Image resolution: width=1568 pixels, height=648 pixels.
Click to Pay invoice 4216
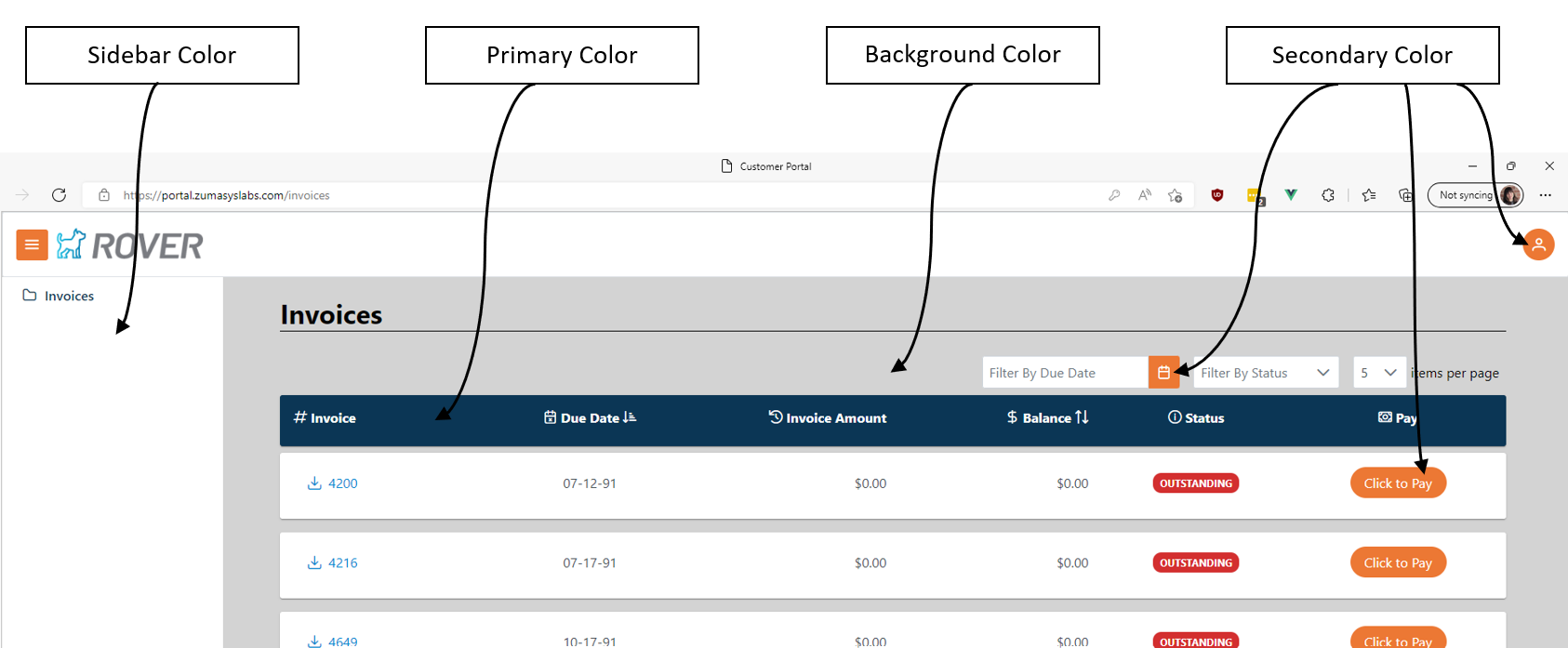pos(1397,562)
